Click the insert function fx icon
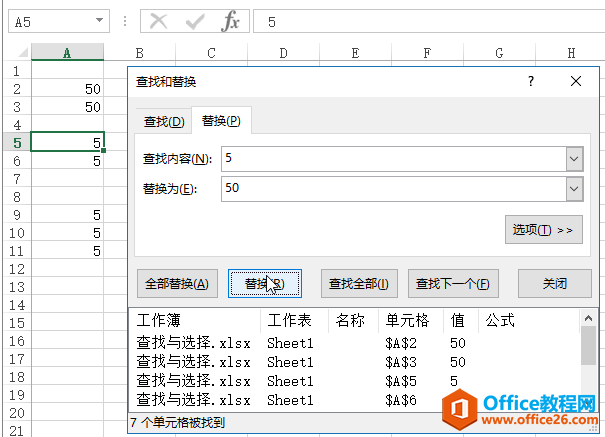This screenshot has height=437, width=605. [231, 21]
